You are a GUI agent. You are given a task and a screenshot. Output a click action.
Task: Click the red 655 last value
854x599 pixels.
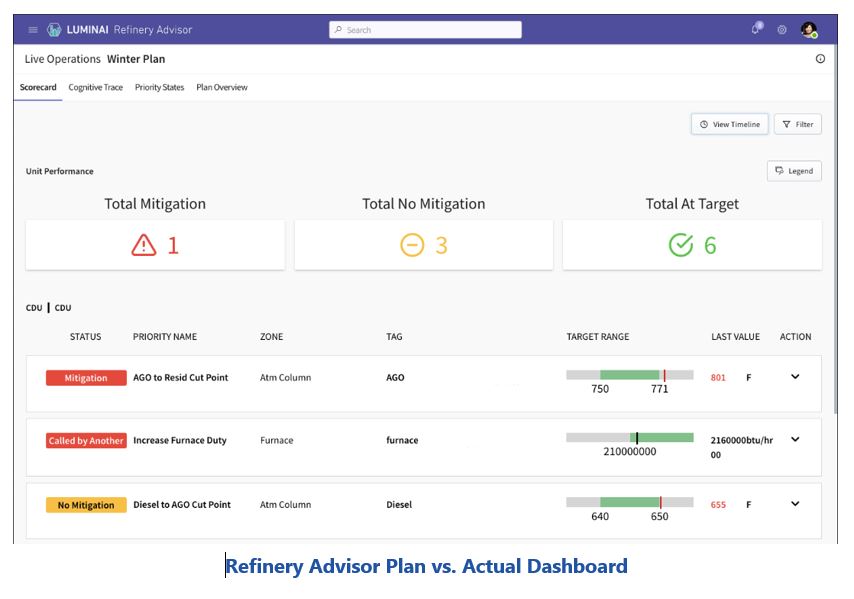718,505
